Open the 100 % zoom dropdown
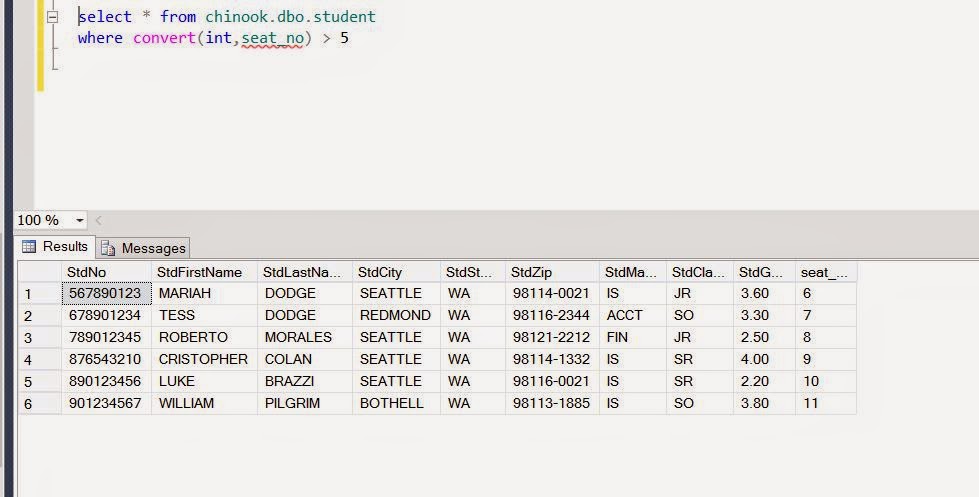 [x=80, y=220]
